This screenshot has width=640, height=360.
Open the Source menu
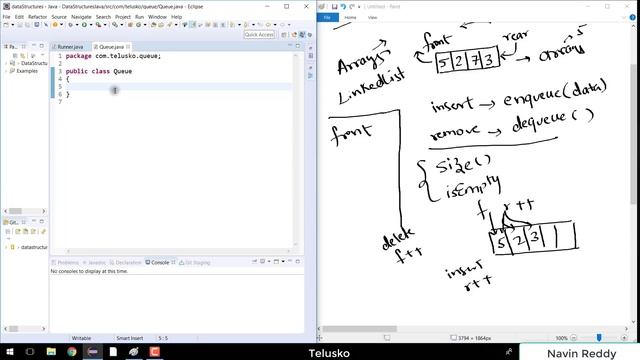tap(59, 17)
